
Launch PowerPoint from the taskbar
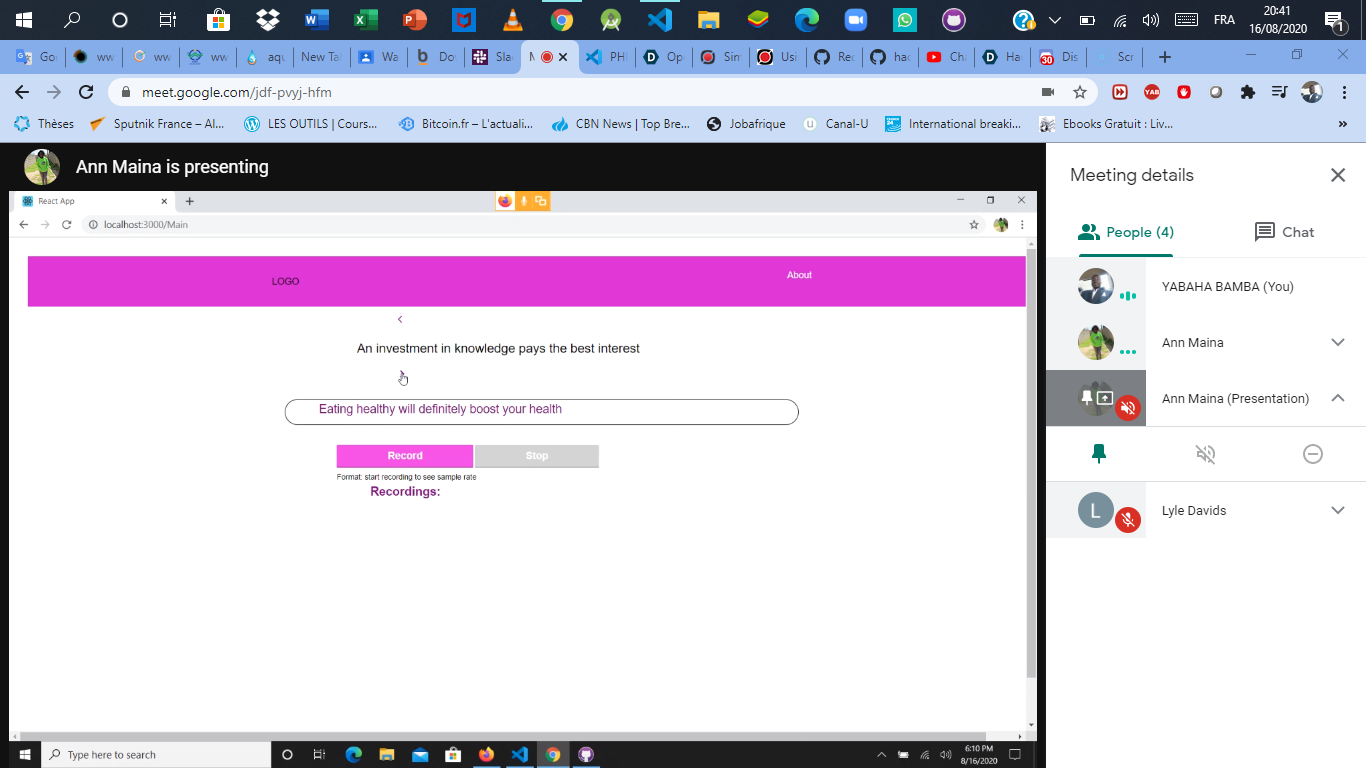tap(414, 19)
